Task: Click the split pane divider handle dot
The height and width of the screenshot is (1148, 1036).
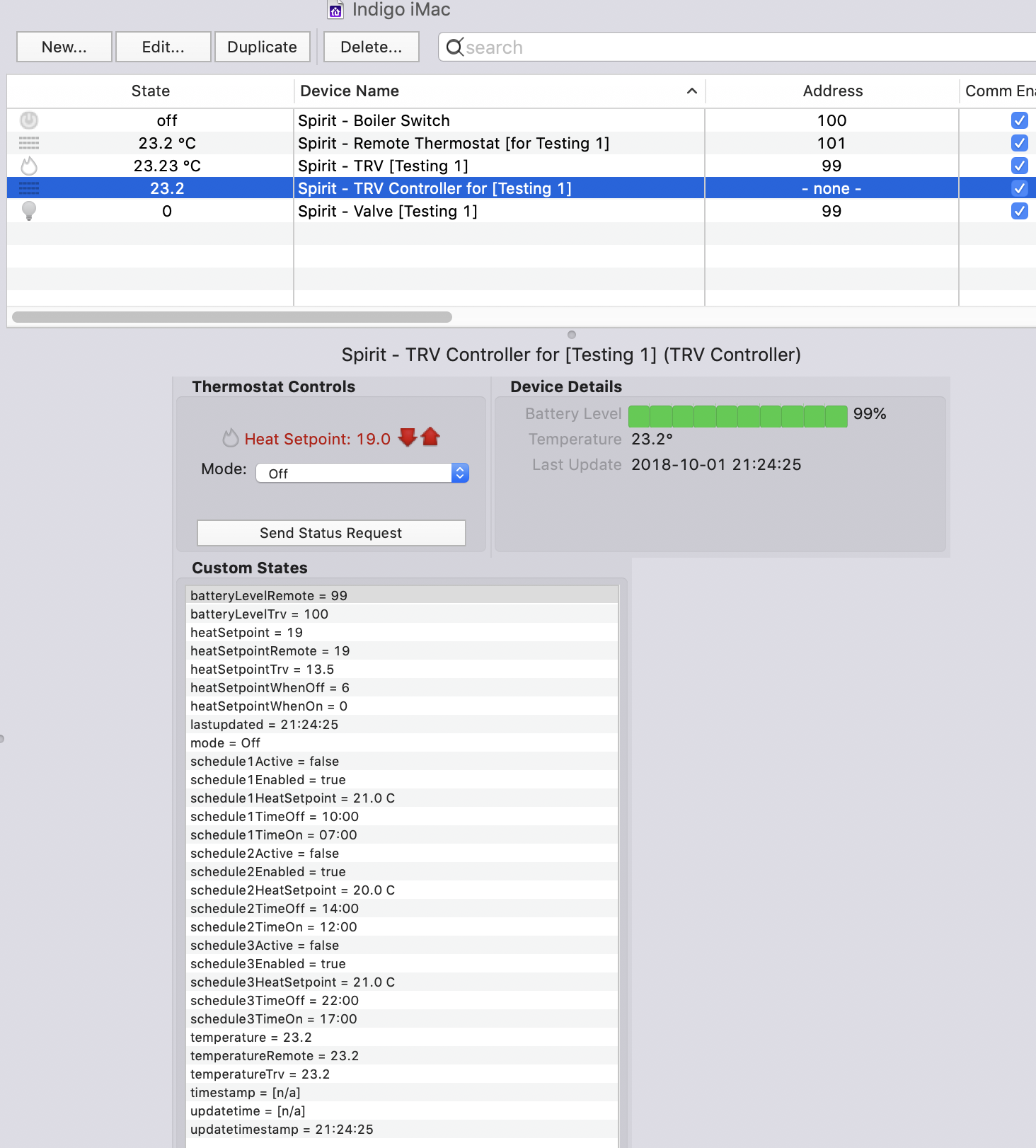Action: (572, 334)
